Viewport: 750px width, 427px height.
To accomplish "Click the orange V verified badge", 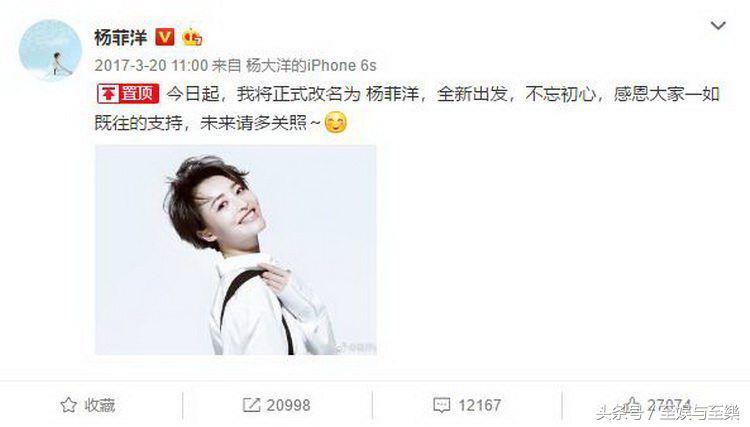I will point(165,37).
